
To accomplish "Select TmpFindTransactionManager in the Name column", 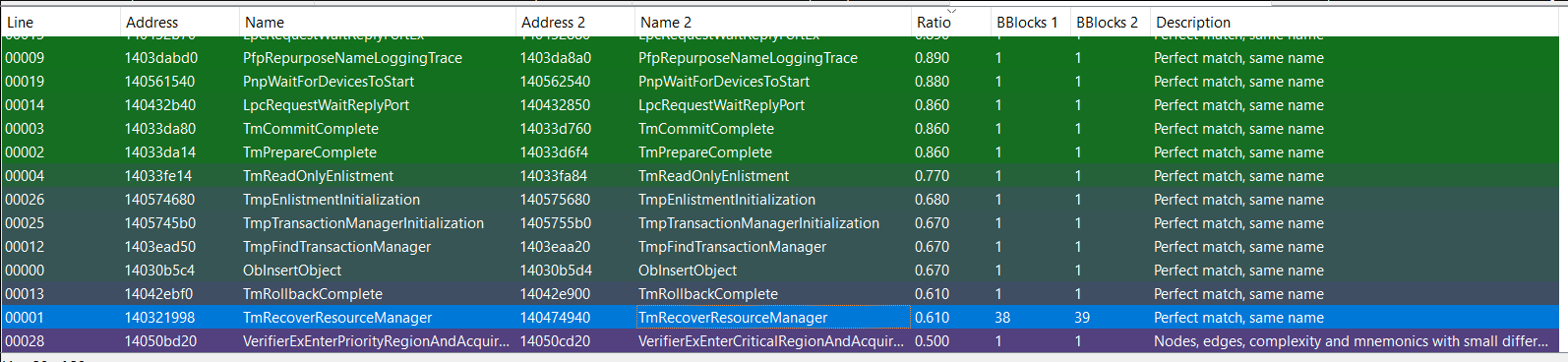I will pos(336,247).
